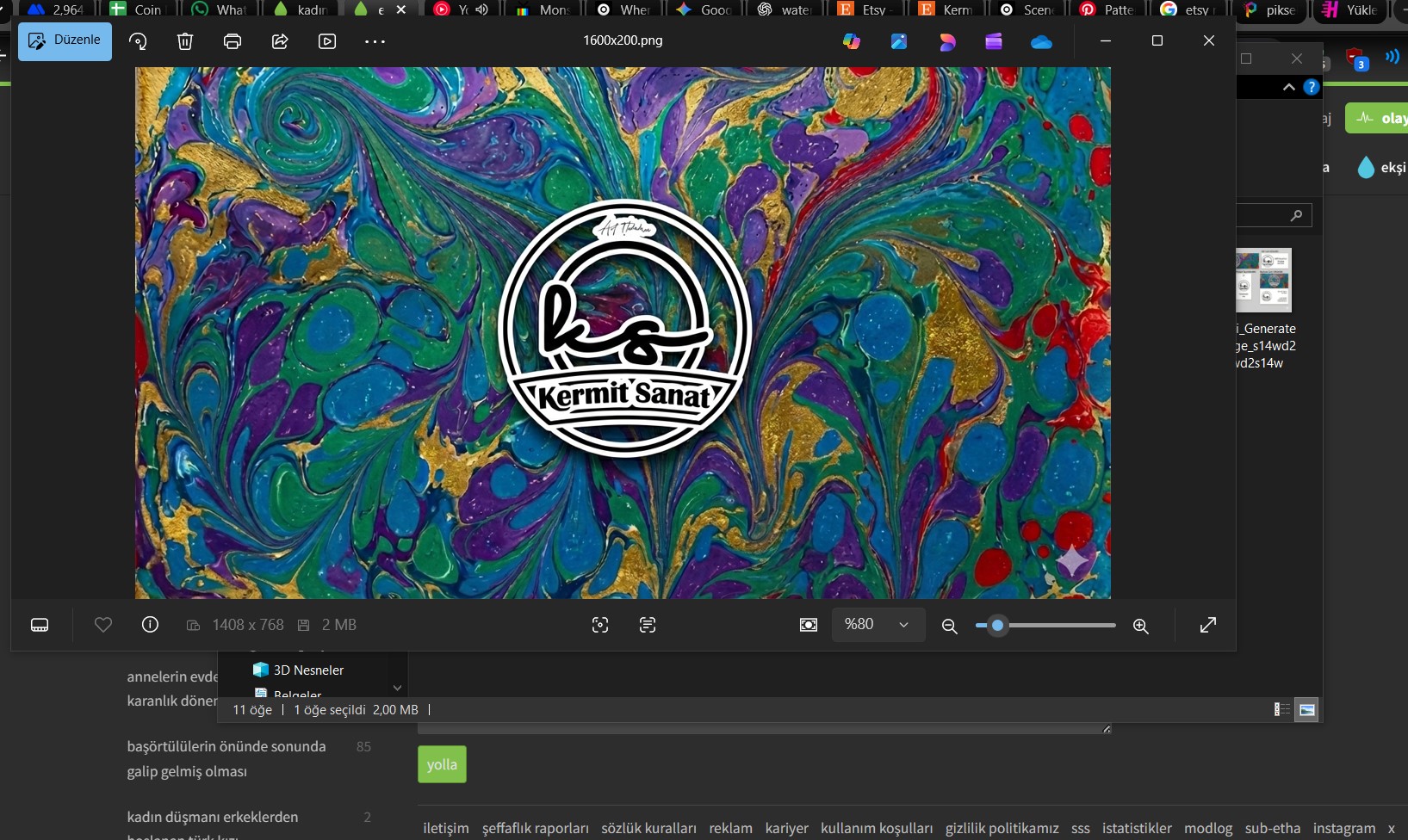Switch Explorer to large icons view

(x=1307, y=709)
